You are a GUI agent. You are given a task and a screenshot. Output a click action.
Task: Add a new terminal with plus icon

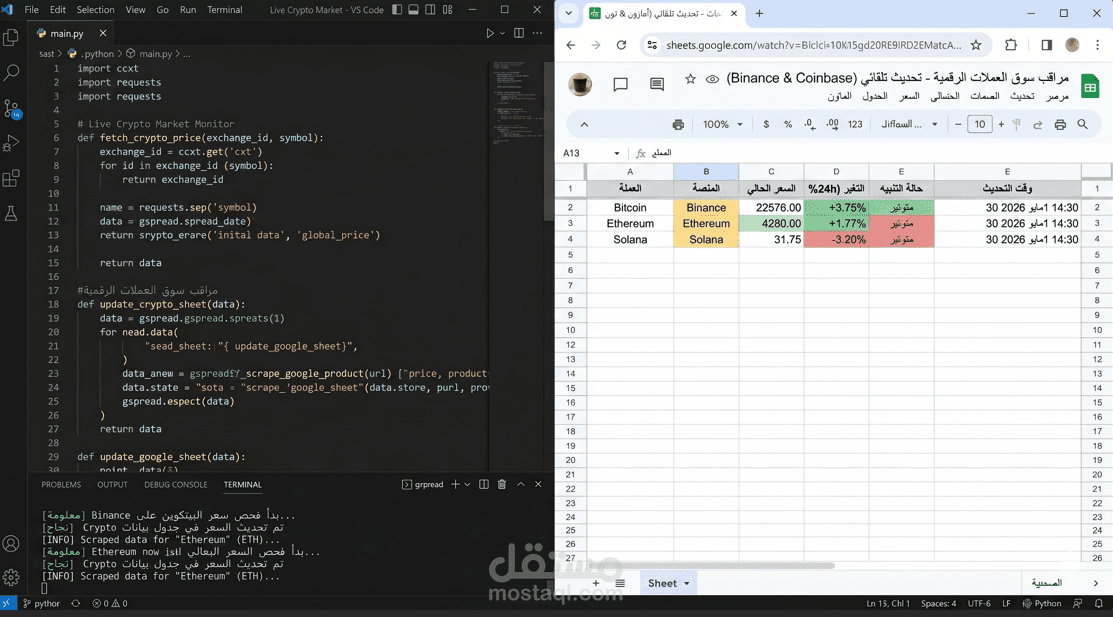pos(455,484)
